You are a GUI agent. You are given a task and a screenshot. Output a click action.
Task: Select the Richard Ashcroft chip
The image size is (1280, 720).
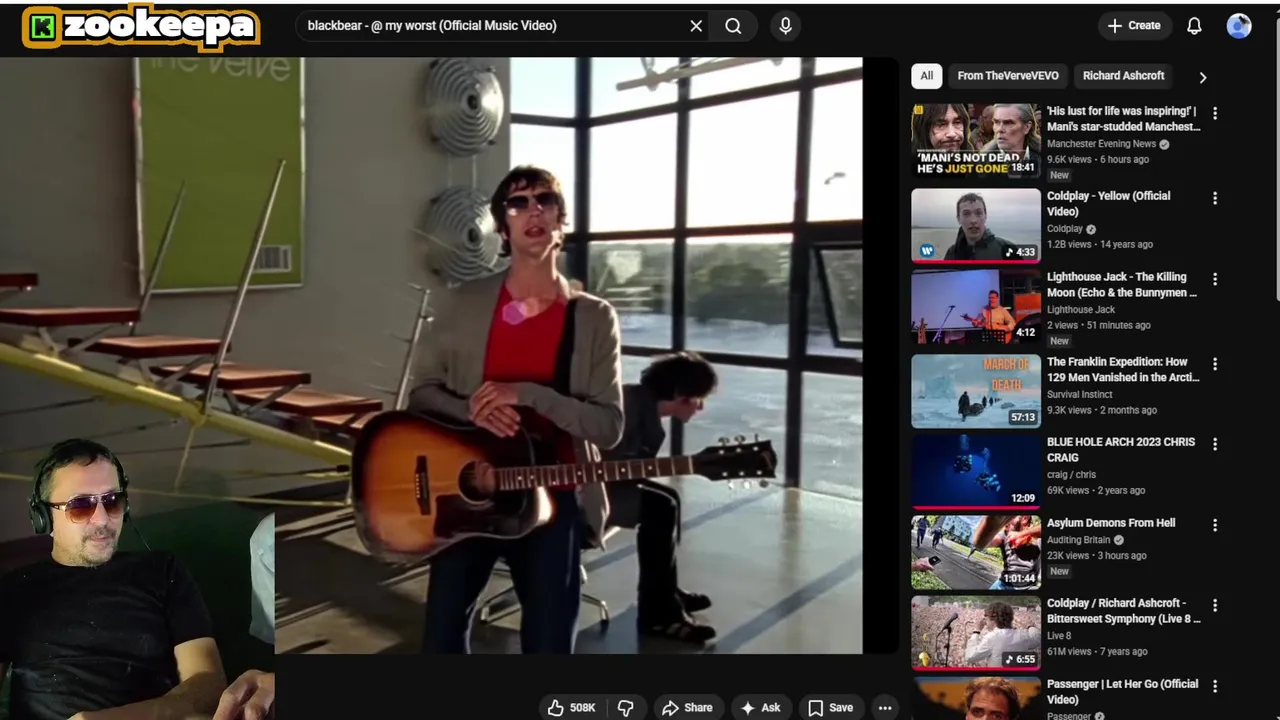(1123, 76)
